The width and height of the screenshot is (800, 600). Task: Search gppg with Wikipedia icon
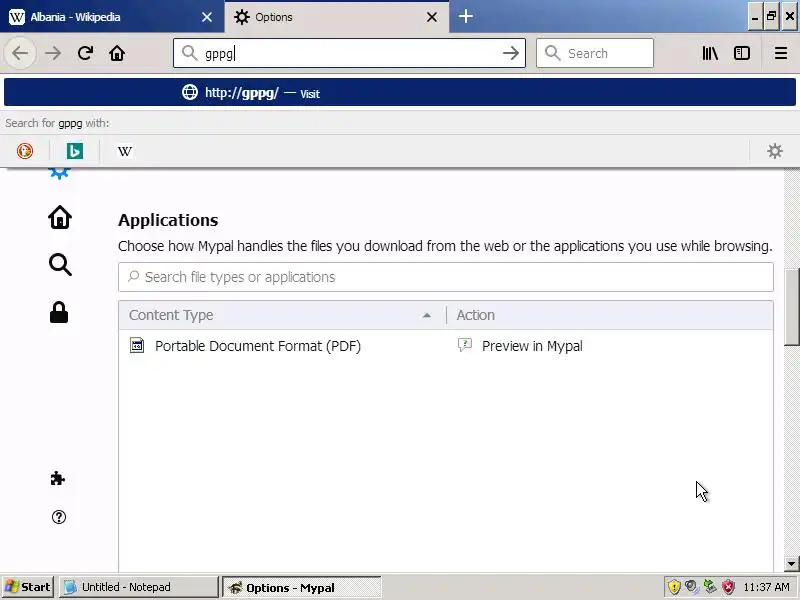coord(124,151)
